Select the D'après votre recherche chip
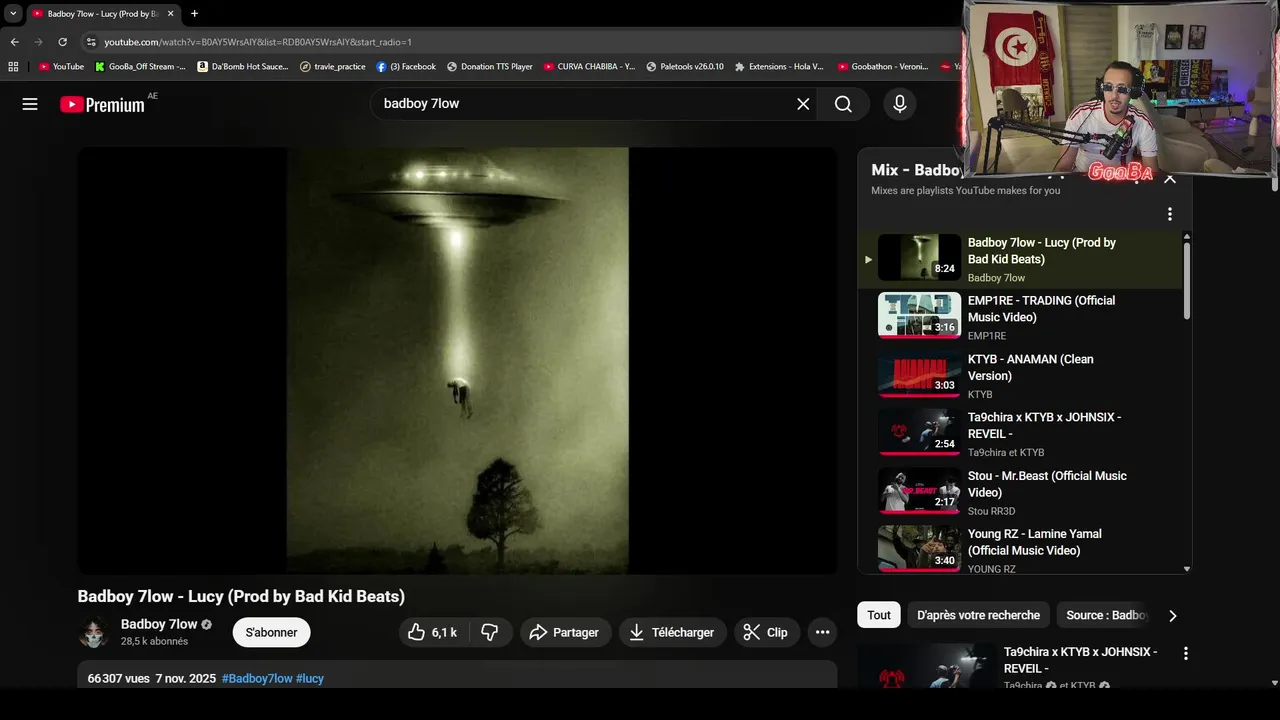The width and height of the screenshot is (1280, 720). (x=978, y=615)
